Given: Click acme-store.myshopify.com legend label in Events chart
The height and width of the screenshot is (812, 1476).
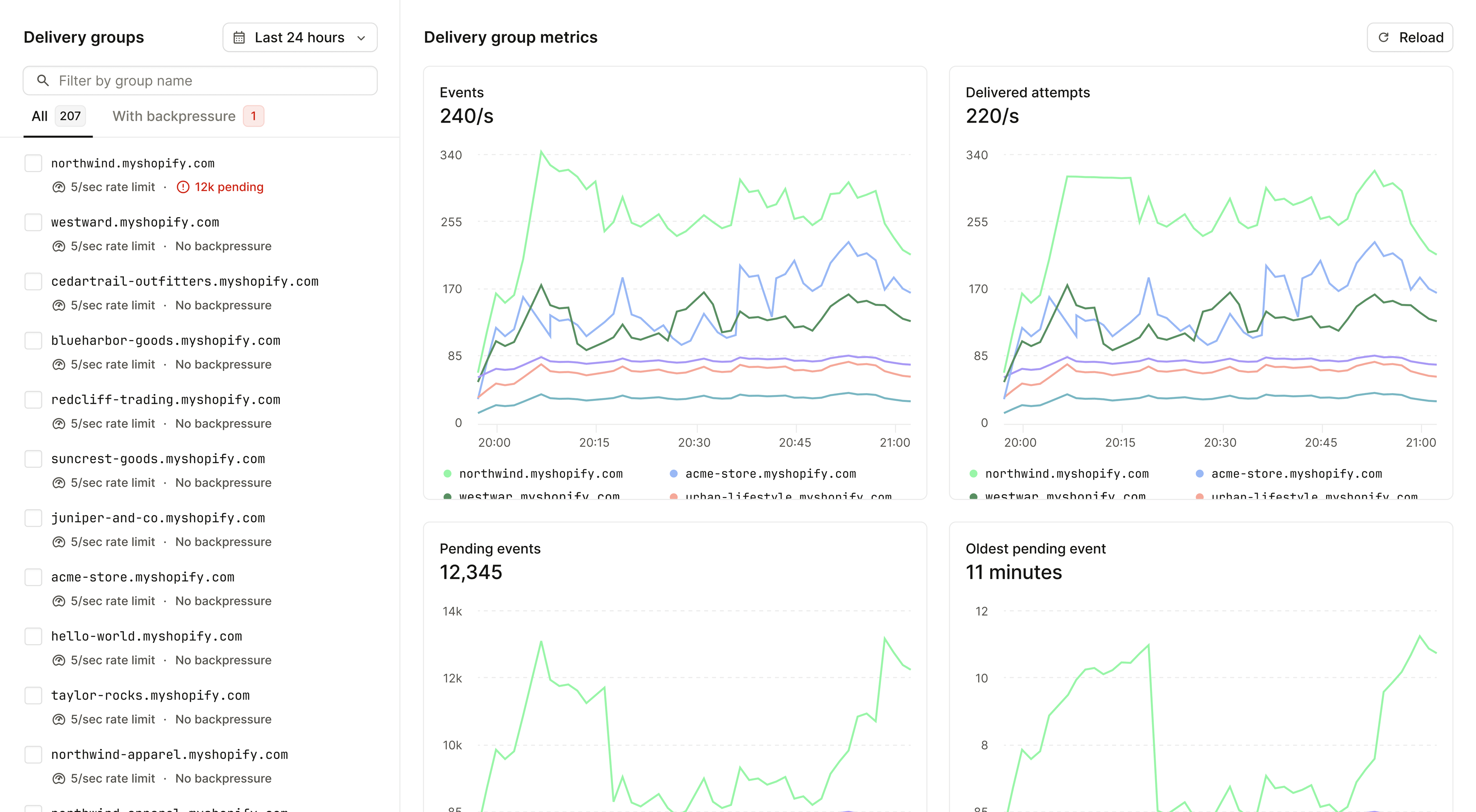Looking at the screenshot, I should point(771,474).
